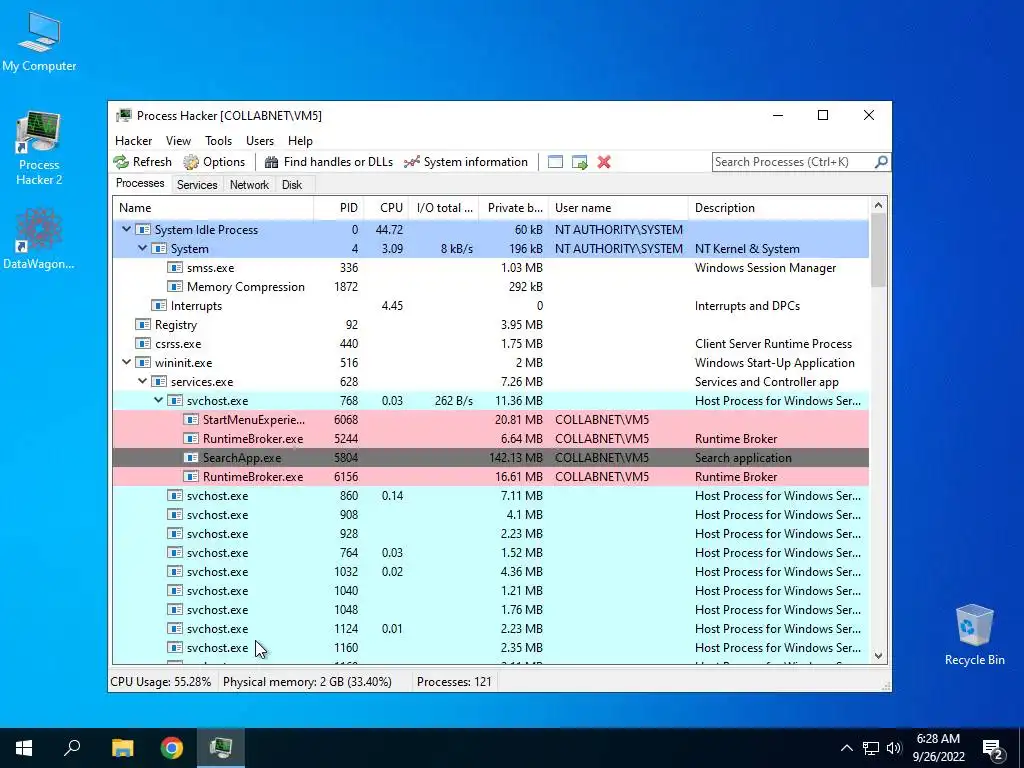Select svchost.exe row with PID 1032
The image size is (1024, 768).
click(x=490, y=571)
